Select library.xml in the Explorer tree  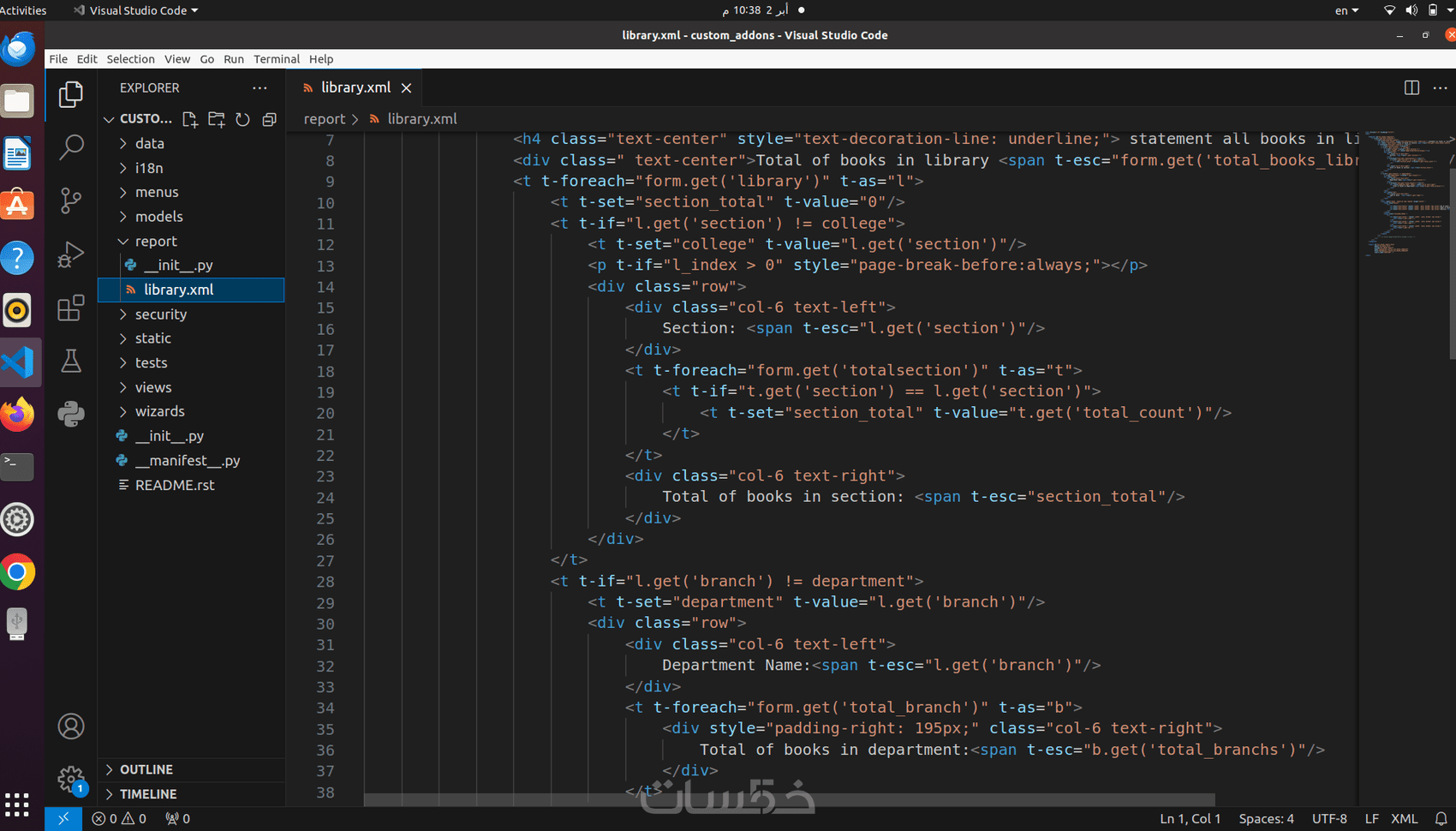[191, 290]
